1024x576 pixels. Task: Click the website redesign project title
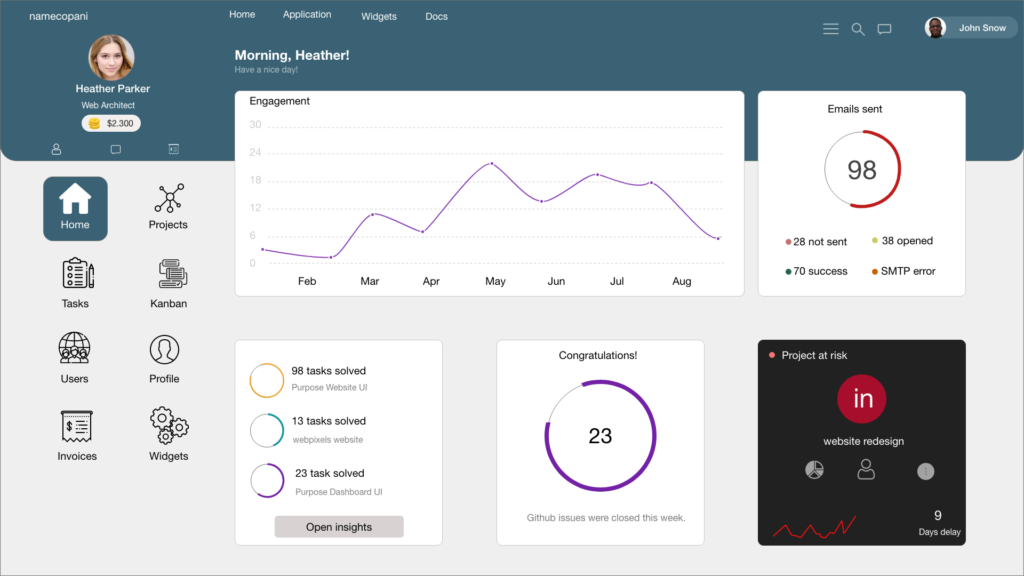[x=863, y=441]
